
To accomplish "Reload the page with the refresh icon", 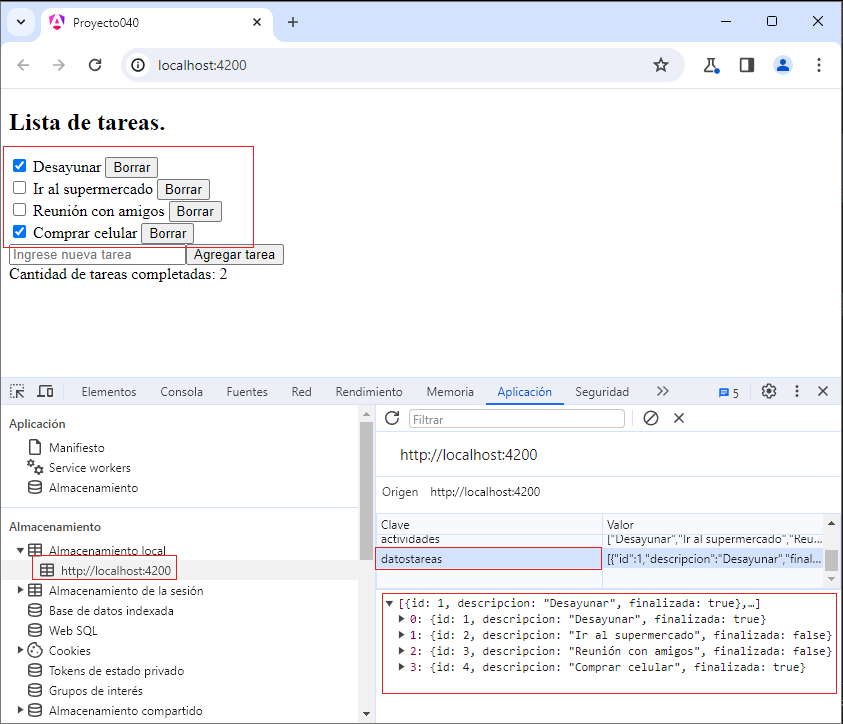I will (x=95, y=65).
